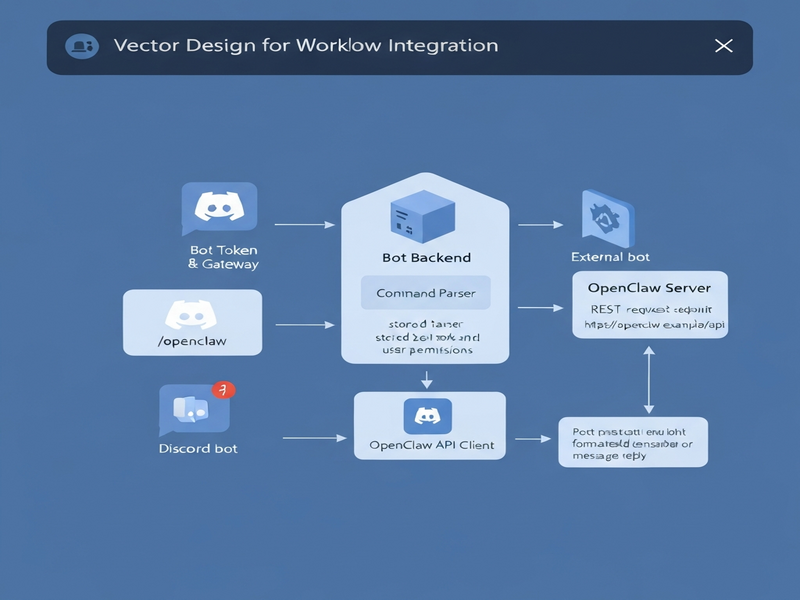The height and width of the screenshot is (600, 800).
Task: Select the package cube icon on Bot Backend
Action: 426,215
